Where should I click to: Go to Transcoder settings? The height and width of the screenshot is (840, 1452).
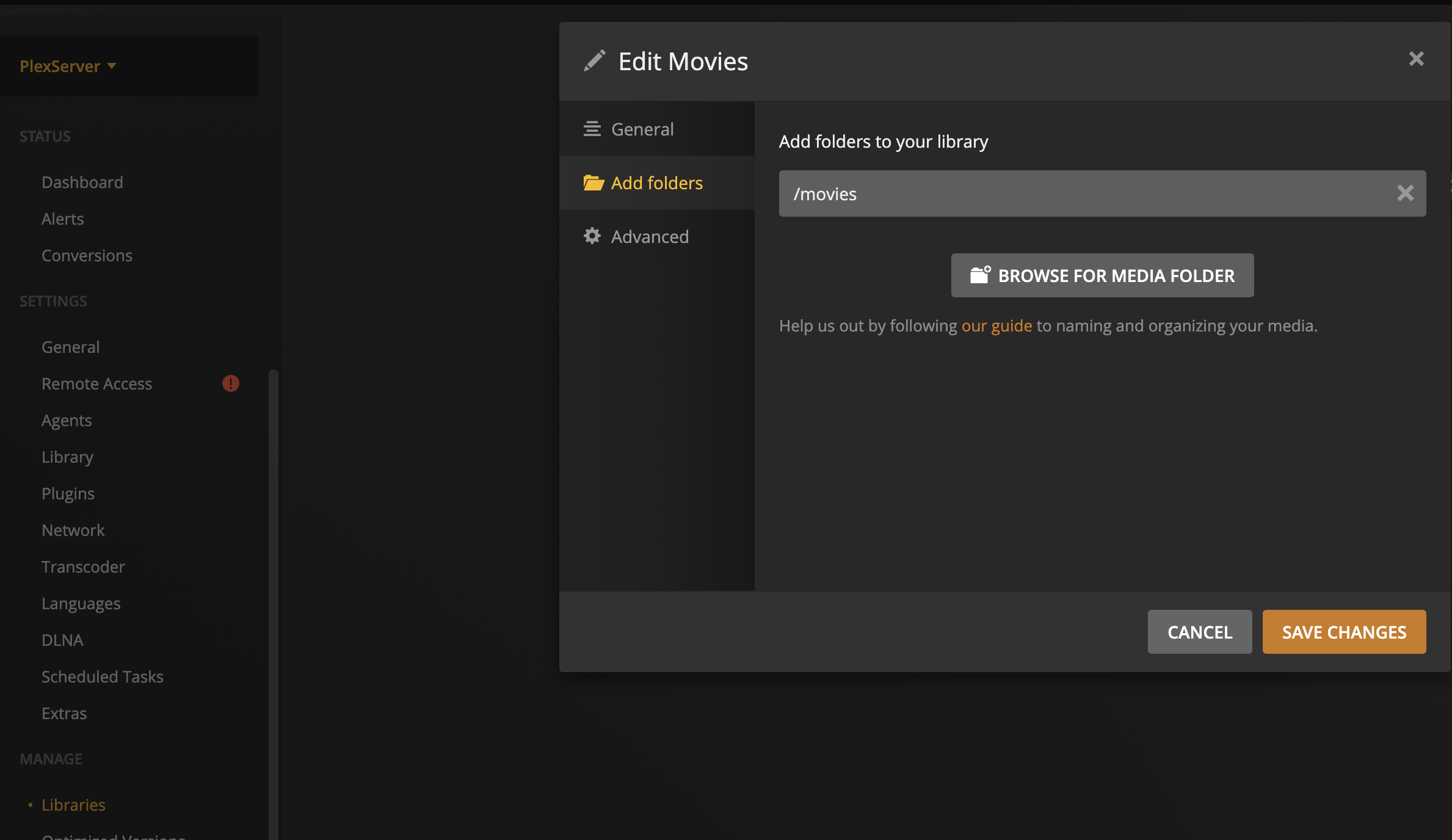tap(83, 567)
